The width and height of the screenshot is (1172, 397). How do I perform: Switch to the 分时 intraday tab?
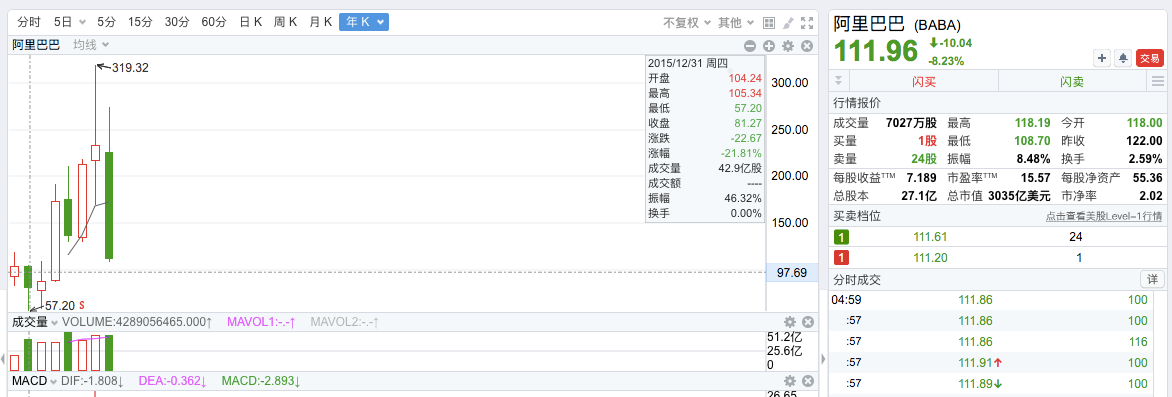point(29,22)
